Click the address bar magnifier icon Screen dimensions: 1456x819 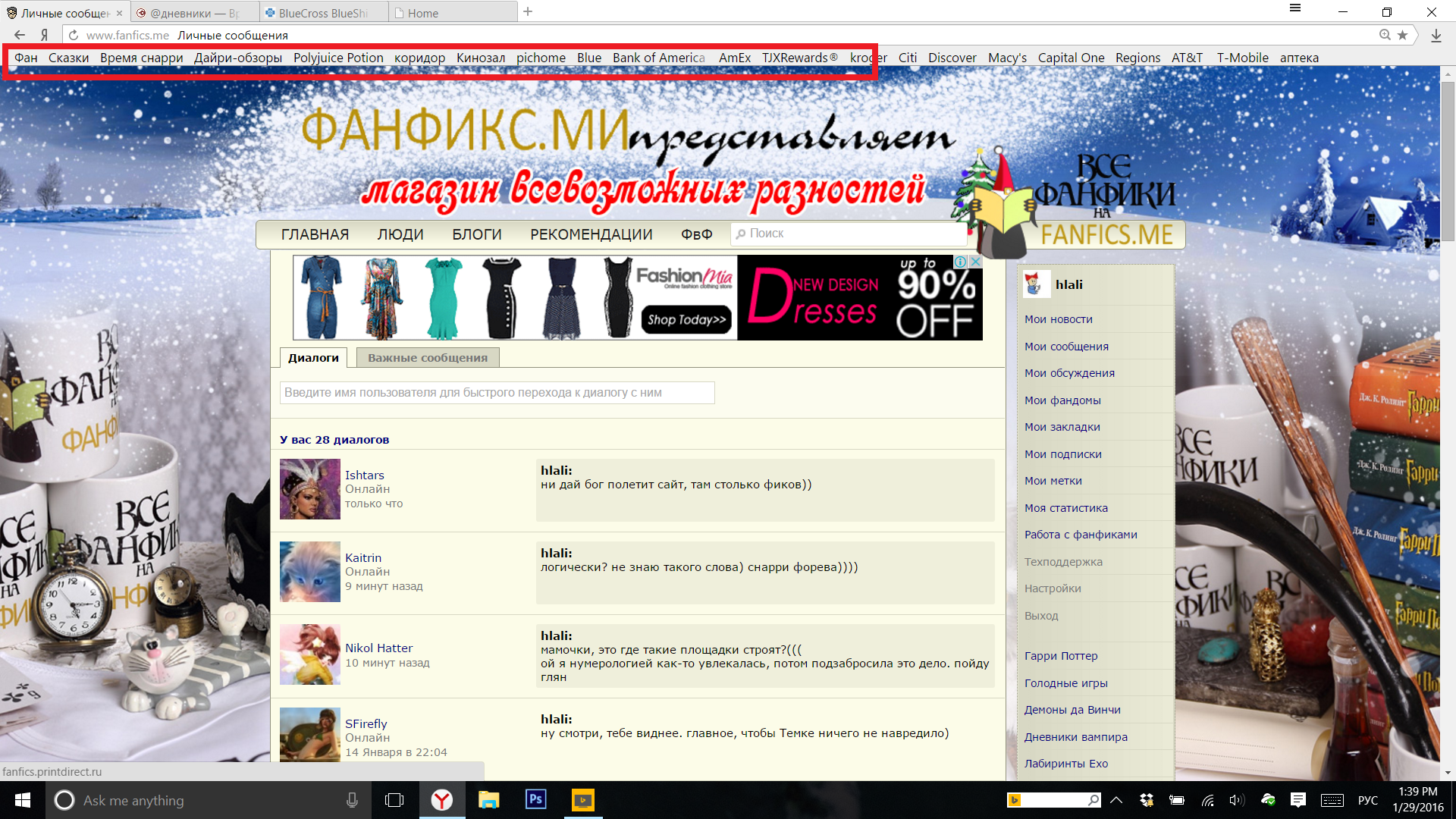pyautogui.click(x=1385, y=35)
